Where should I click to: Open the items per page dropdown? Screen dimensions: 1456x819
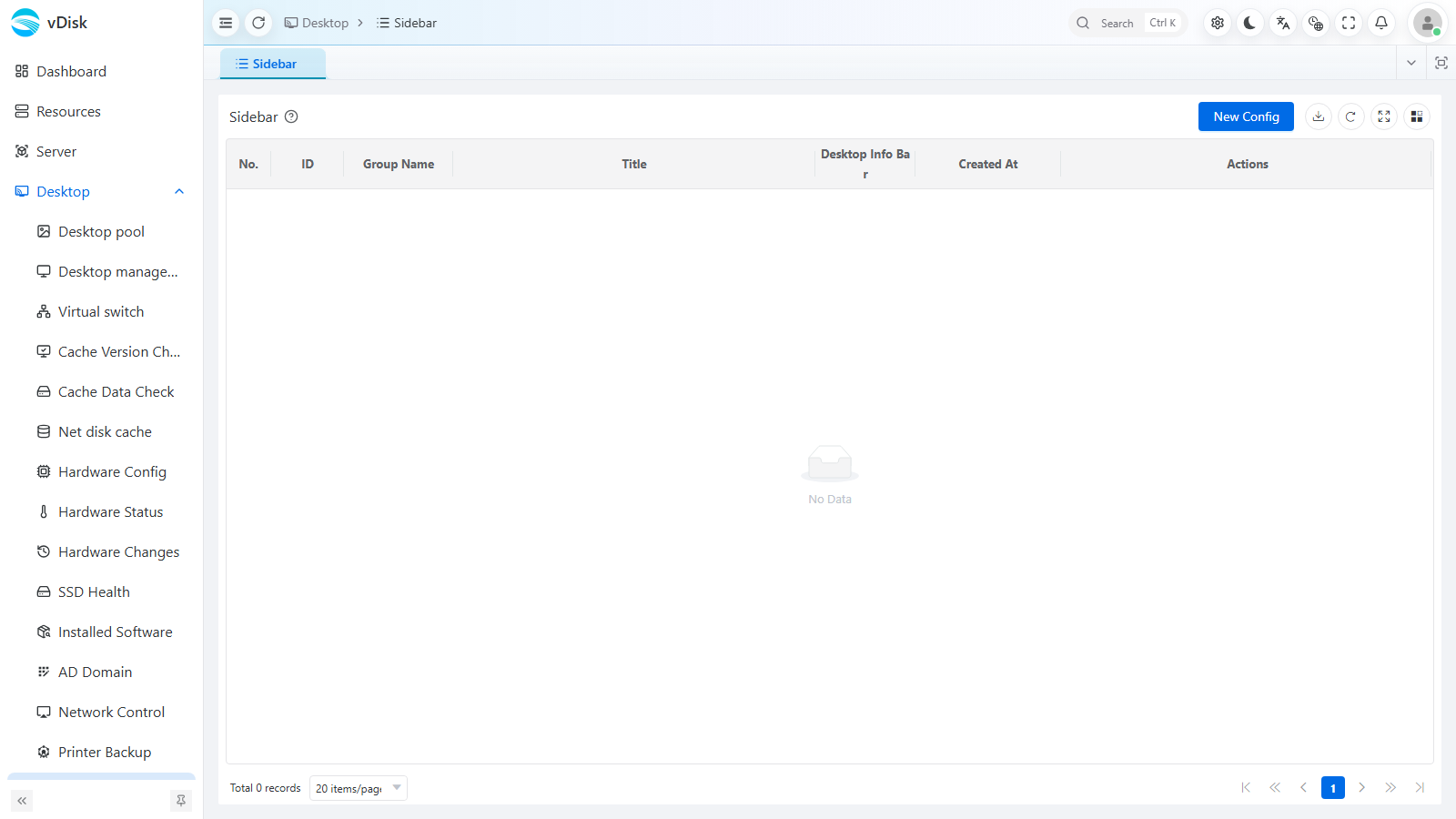pos(359,788)
